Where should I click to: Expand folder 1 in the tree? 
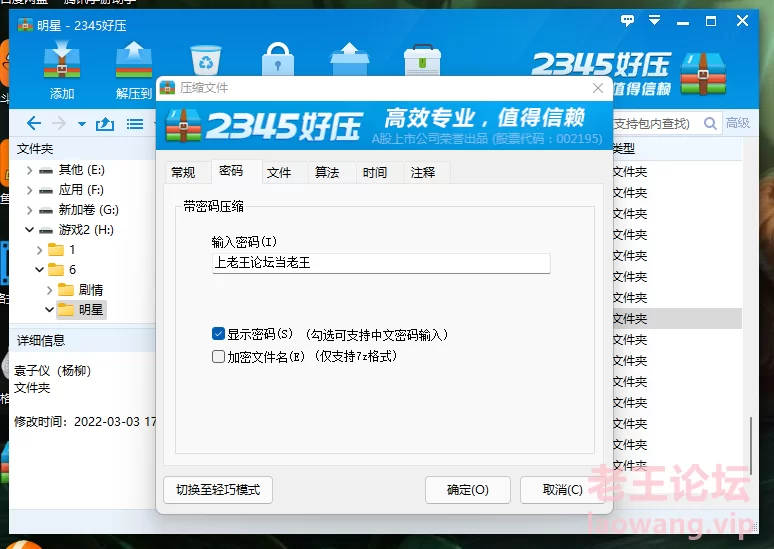(x=39, y=250)
